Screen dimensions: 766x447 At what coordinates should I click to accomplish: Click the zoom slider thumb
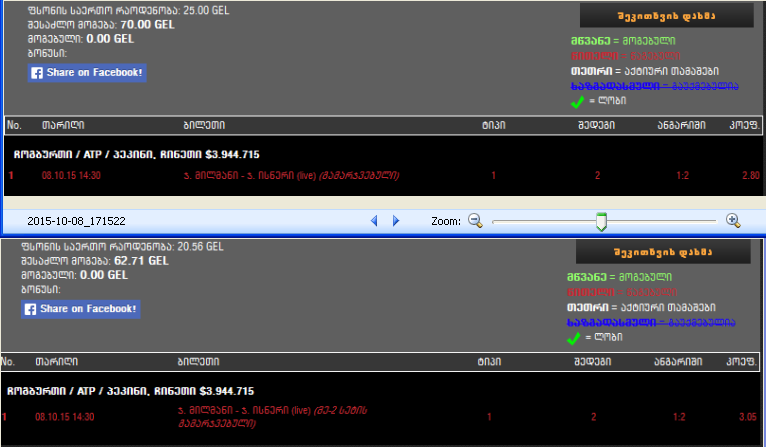point(601,222)
